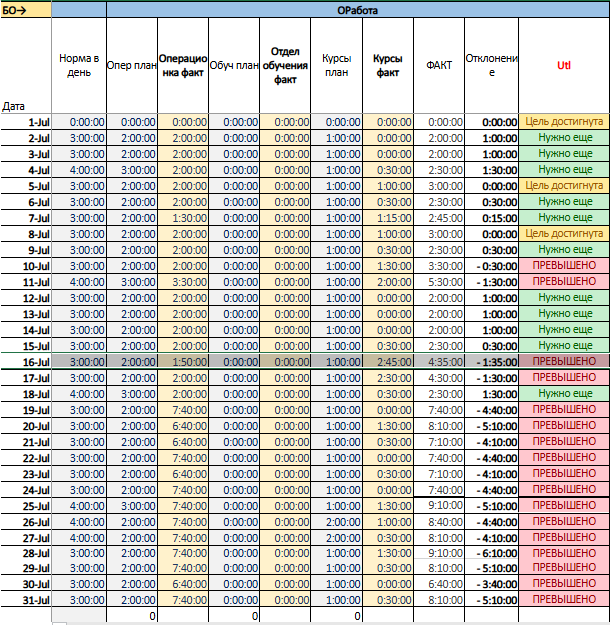Screen dimensions: 610x625
Task: Click ПРЕВЫШЕНО status for 16-Jul
Action: tap(564, 362)
